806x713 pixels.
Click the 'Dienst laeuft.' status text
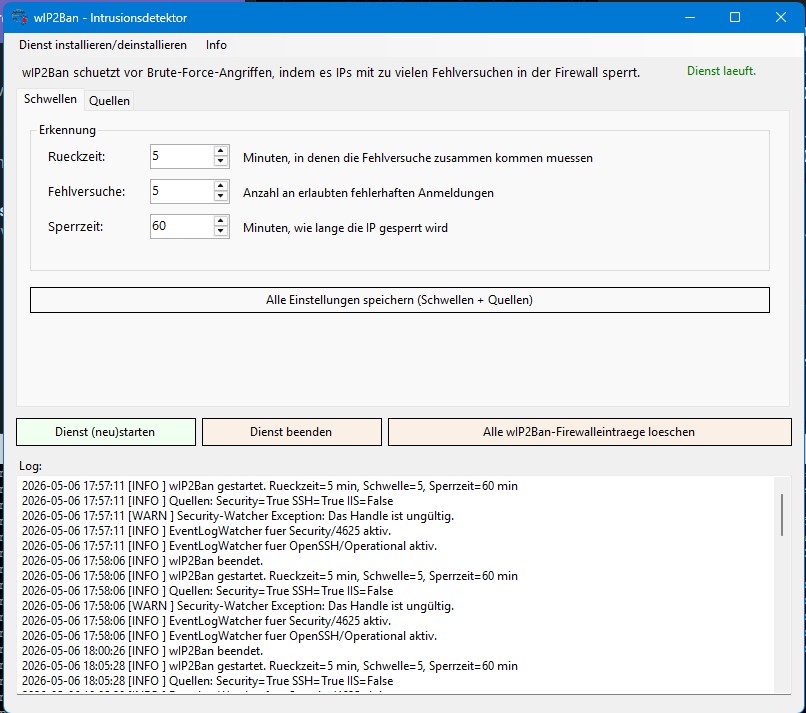(721, 71)
